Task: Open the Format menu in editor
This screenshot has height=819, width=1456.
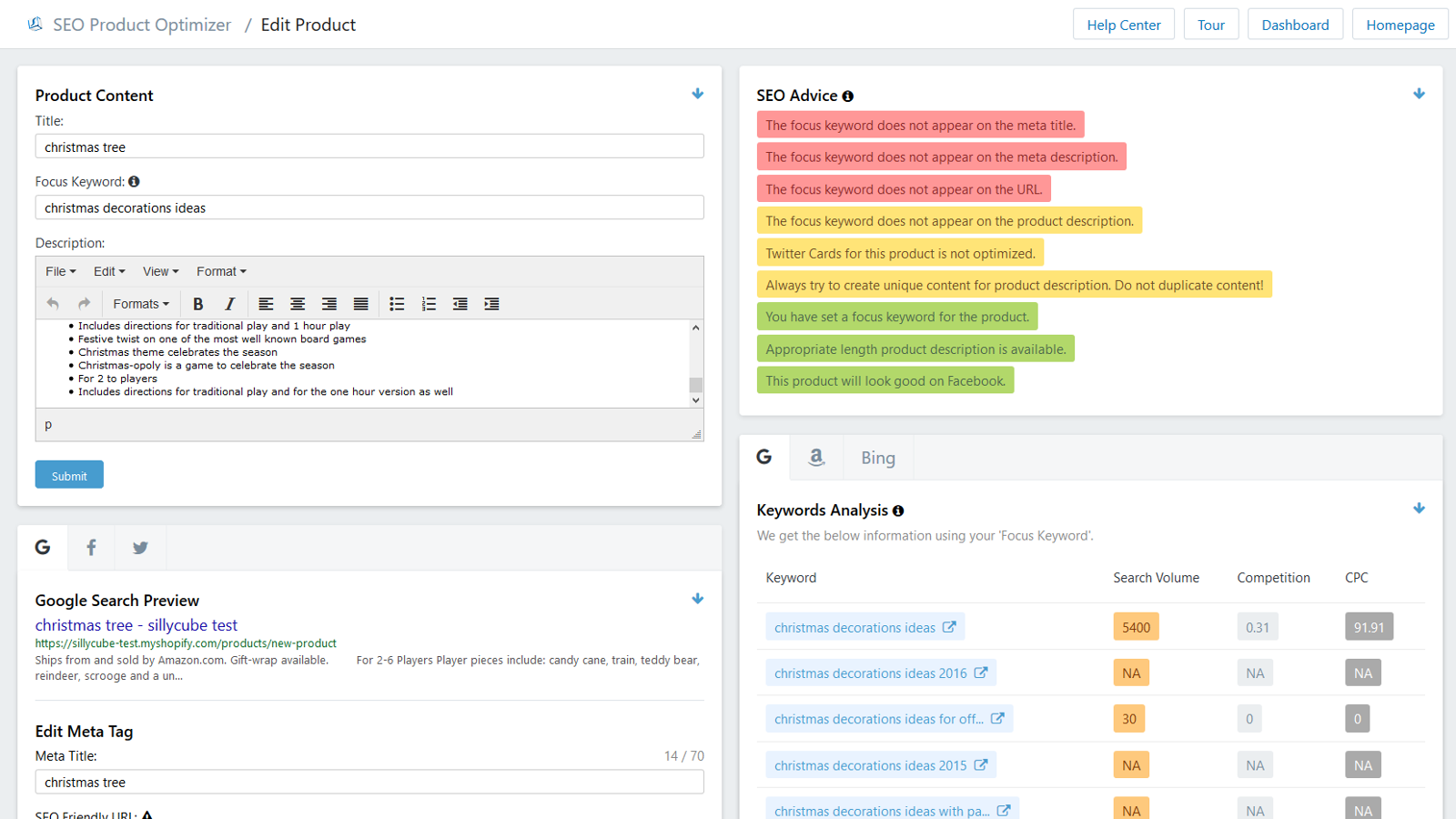Action: pyautogui.click(x=221, y=271)
